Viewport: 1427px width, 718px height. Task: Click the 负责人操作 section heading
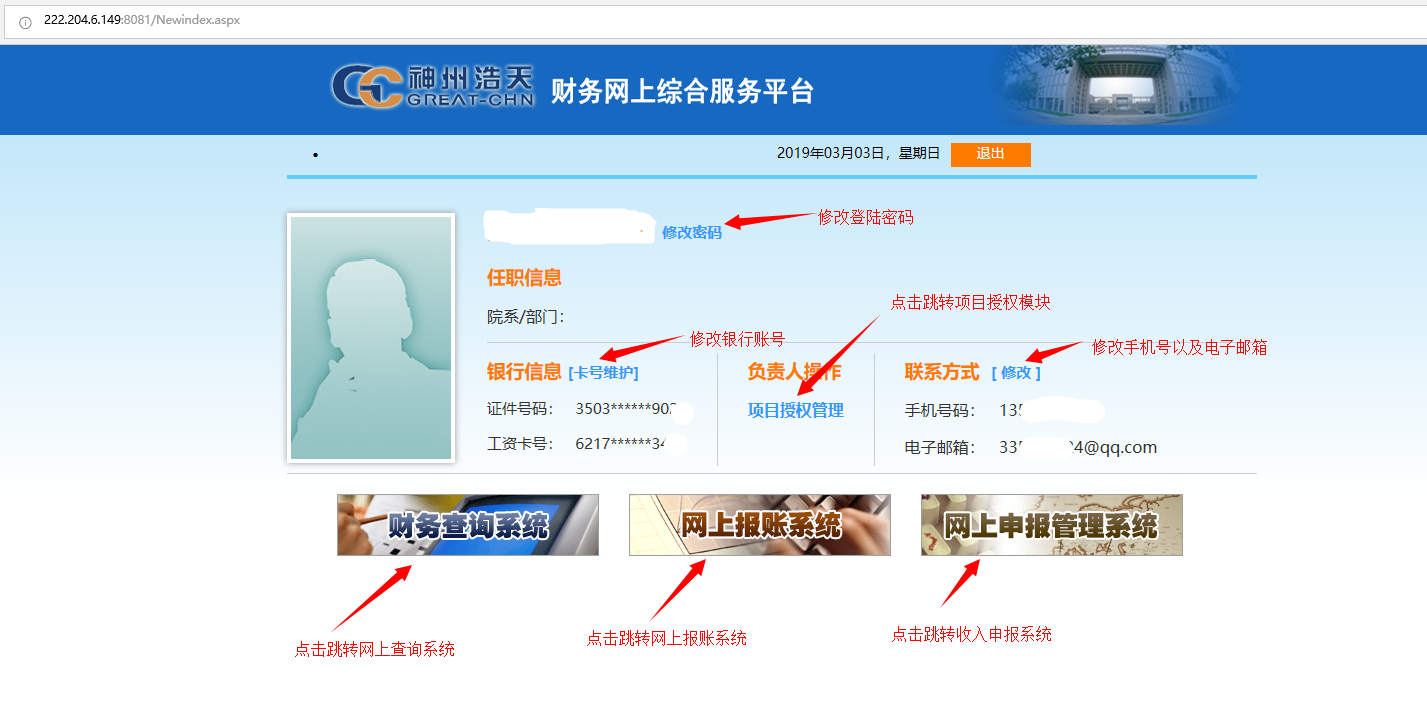(793, 372)
